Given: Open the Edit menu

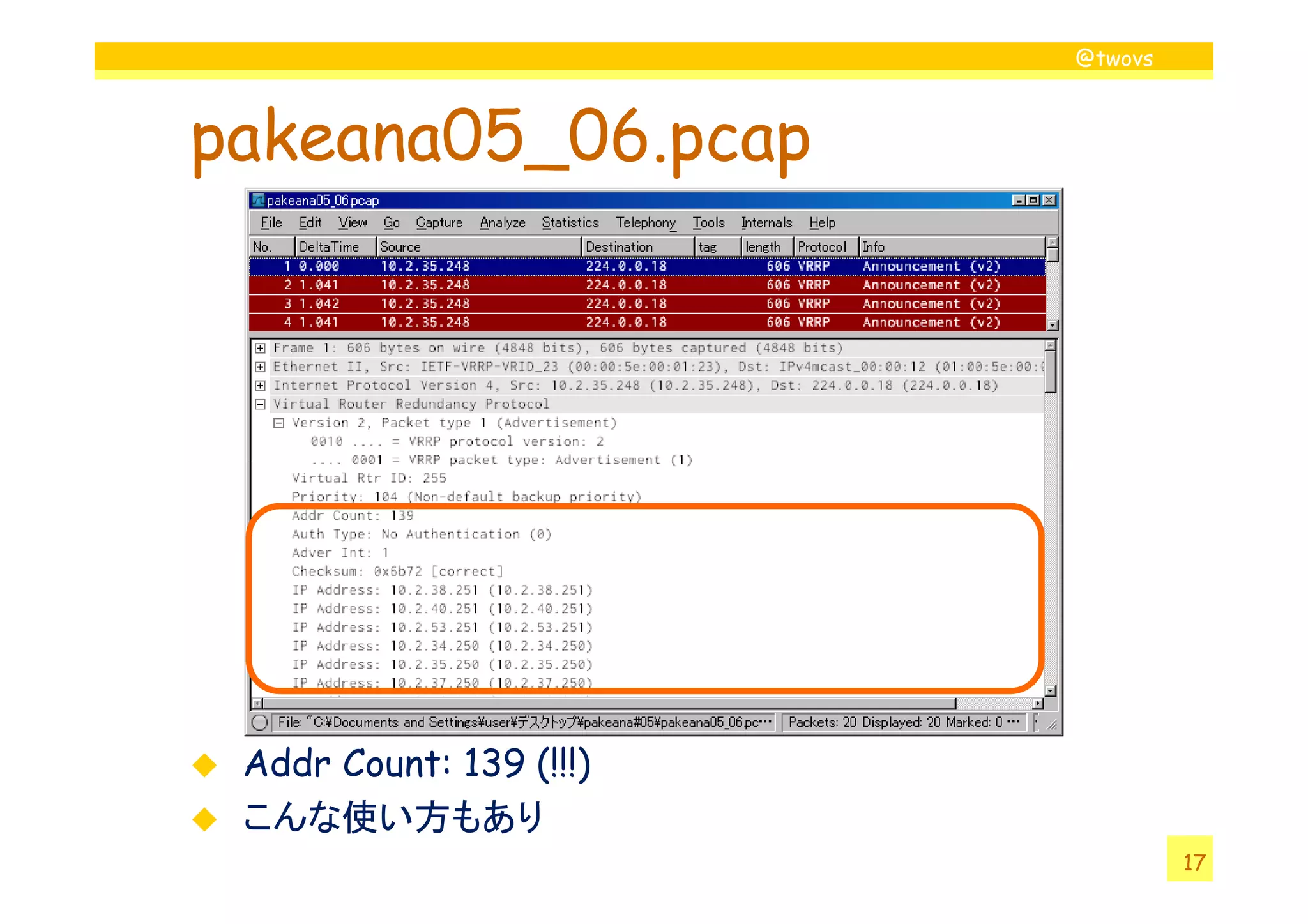Looking at the screenshot, I should coord(310,223).
